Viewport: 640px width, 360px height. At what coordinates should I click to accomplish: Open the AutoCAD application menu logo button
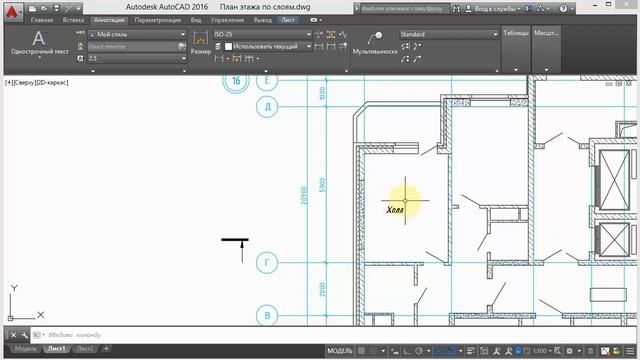[x=13, y=12]
